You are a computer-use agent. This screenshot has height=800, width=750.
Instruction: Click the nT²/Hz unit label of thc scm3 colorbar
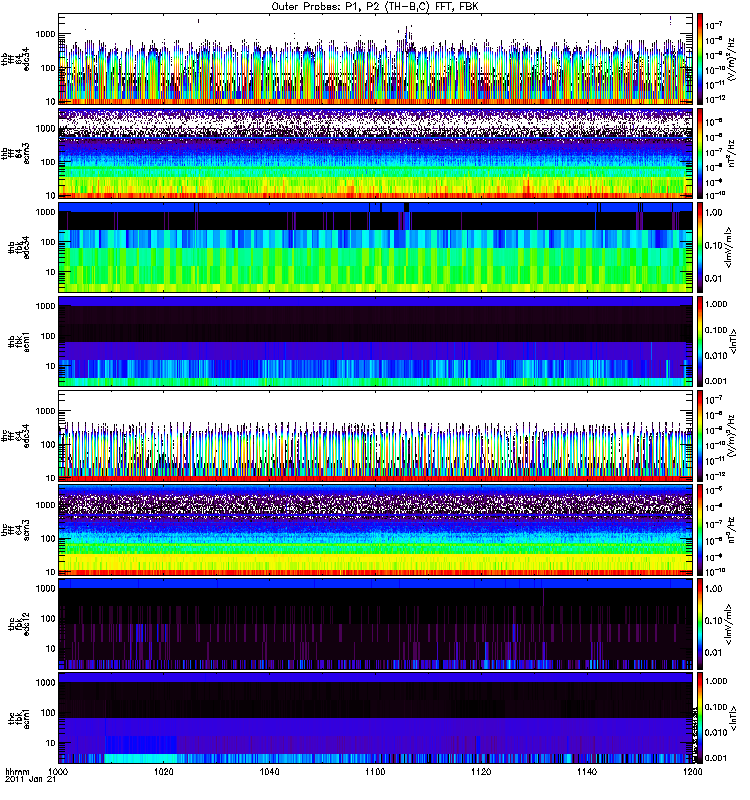tap(732, 530)
